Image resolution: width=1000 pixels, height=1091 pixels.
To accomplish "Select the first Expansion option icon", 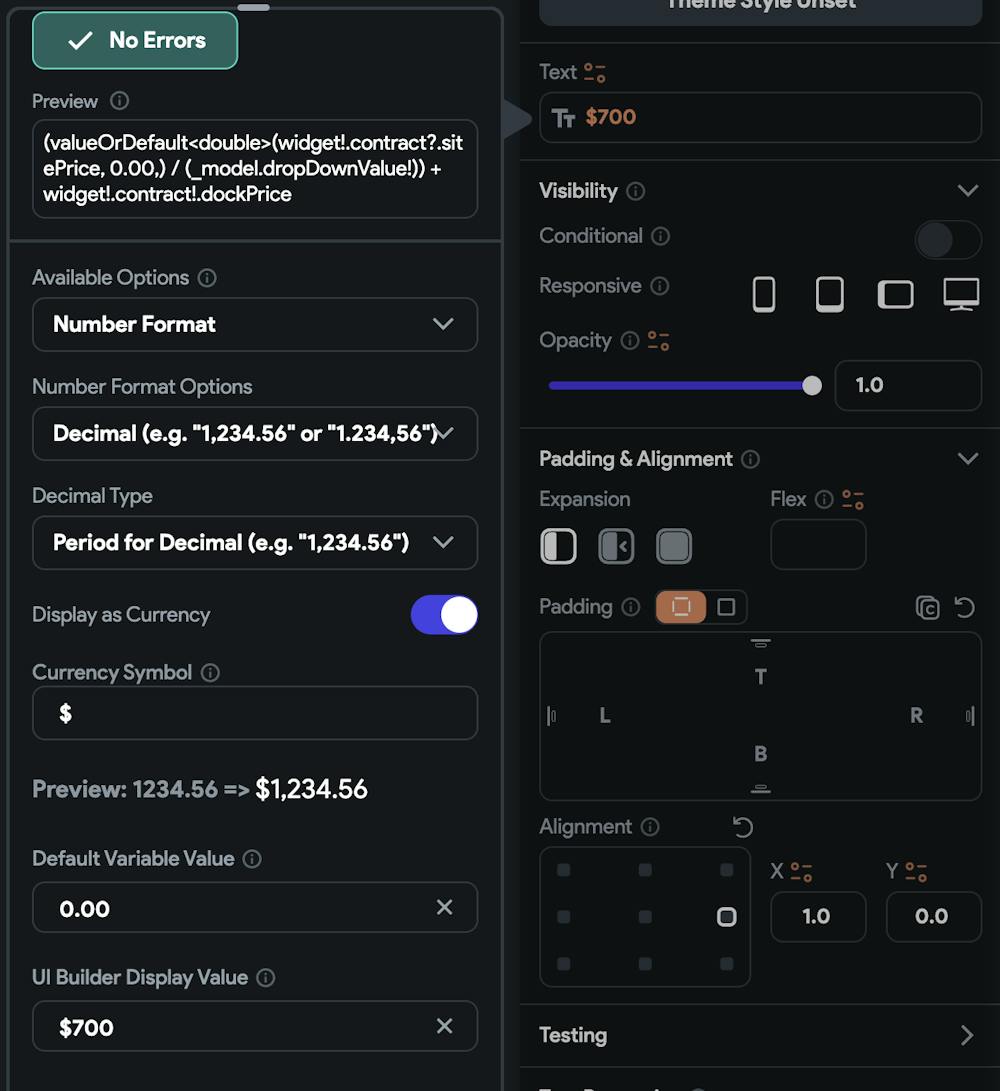I will pos(559,547).
